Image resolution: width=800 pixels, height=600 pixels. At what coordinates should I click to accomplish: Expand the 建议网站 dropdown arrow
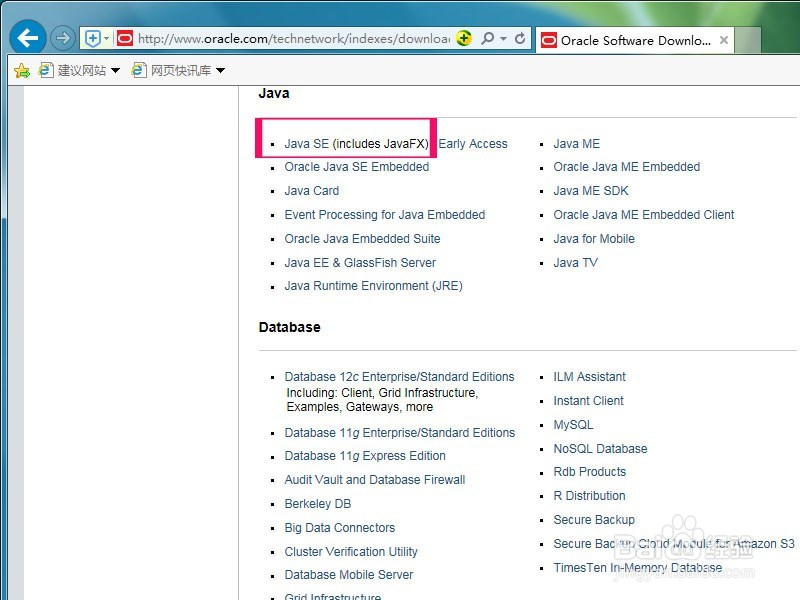115,70
